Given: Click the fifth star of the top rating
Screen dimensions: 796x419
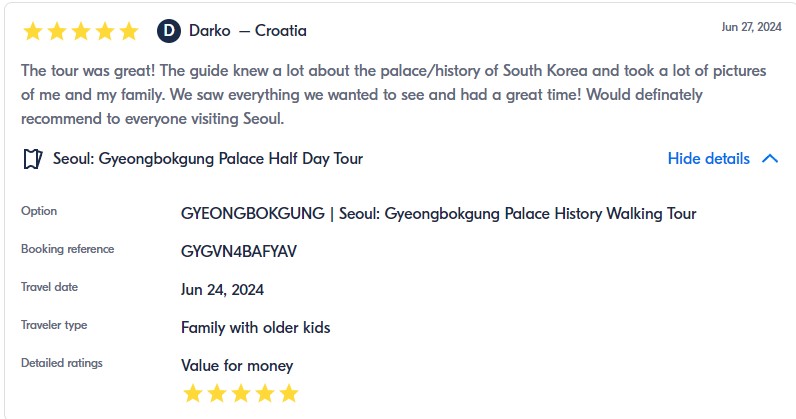Looking at the screenshot, I should click(129, 31).
